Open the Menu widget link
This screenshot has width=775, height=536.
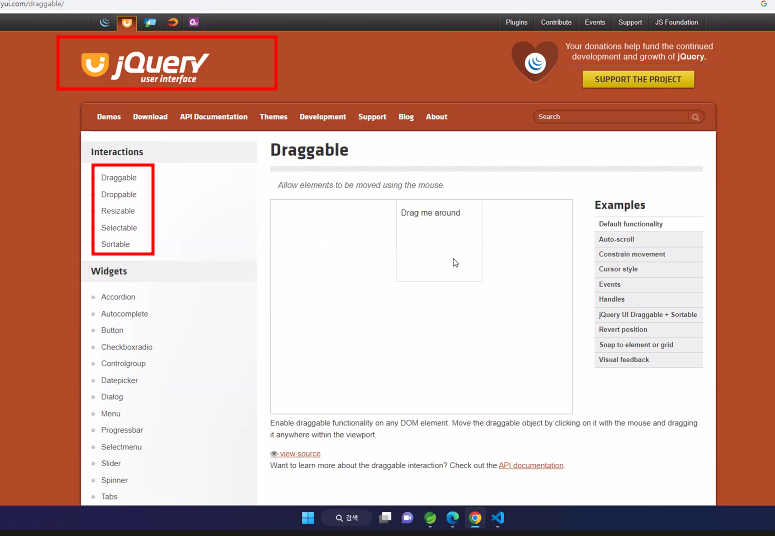pyautogui.click(x=111, y=414)
